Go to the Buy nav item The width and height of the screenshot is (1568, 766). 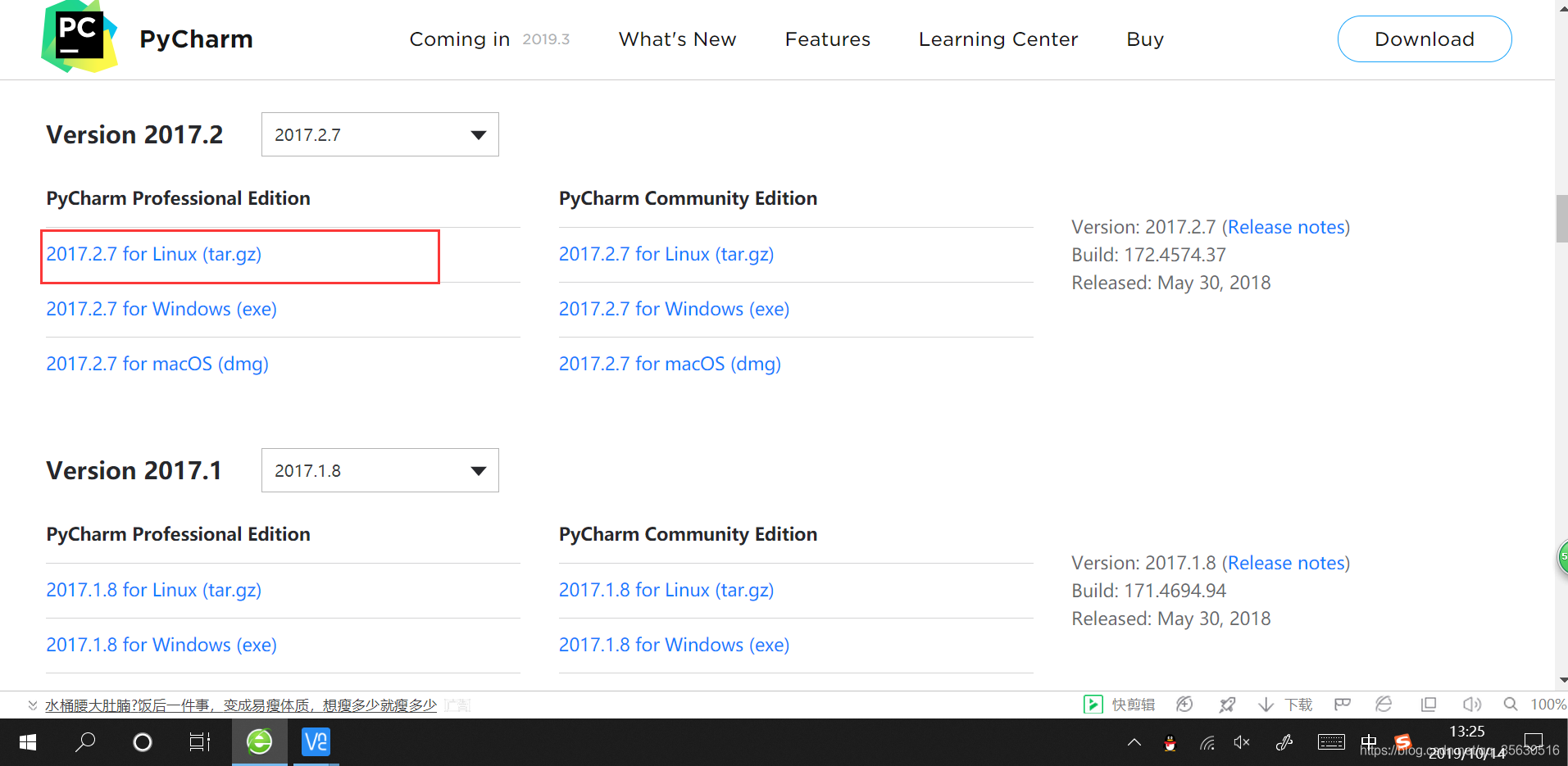pos(1145,39)
